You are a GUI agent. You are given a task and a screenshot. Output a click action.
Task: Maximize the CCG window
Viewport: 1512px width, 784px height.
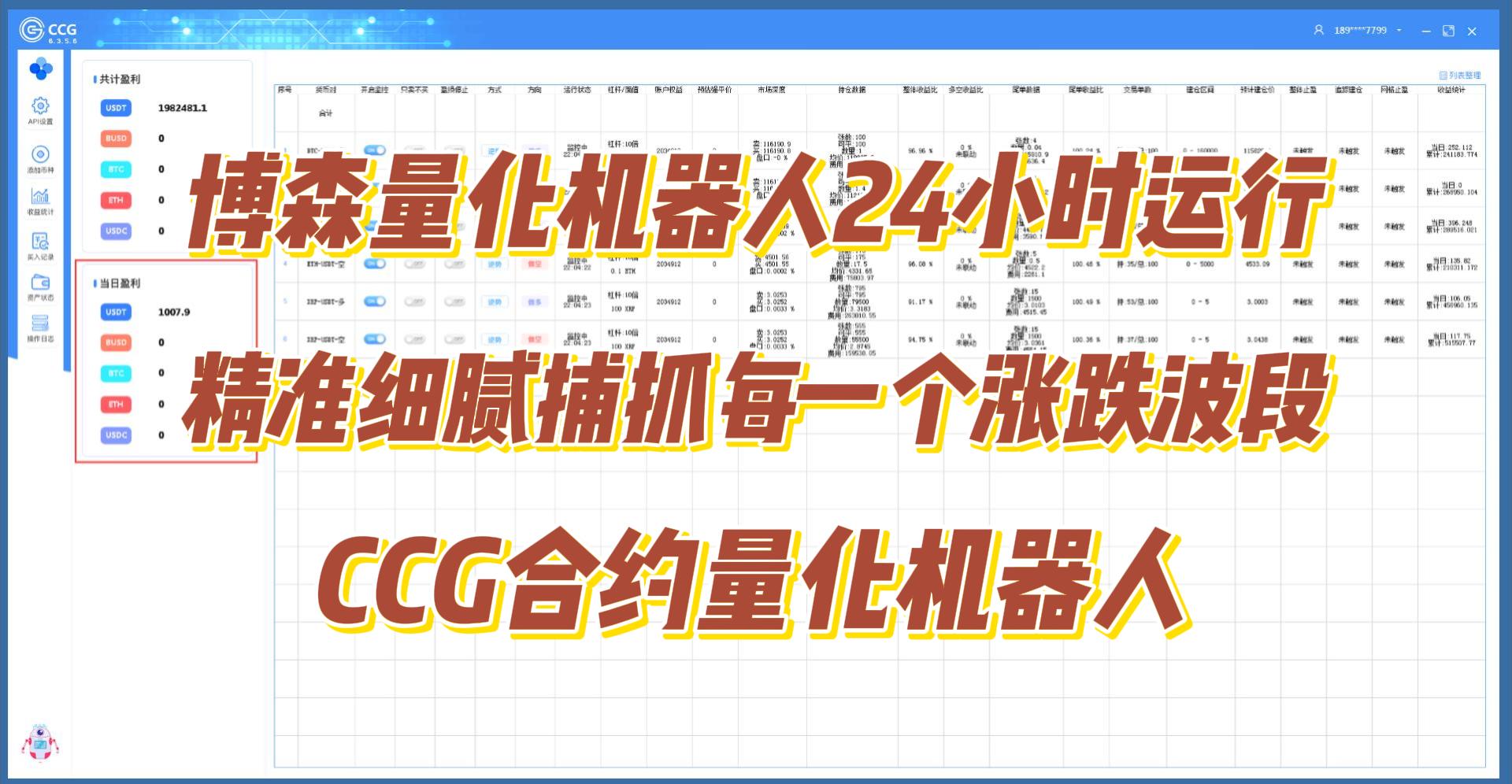(1448, 31)
